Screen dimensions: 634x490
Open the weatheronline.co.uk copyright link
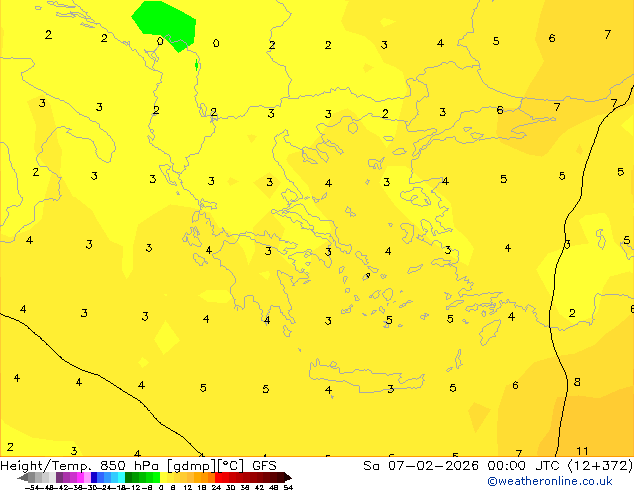[x=549, y=481]
